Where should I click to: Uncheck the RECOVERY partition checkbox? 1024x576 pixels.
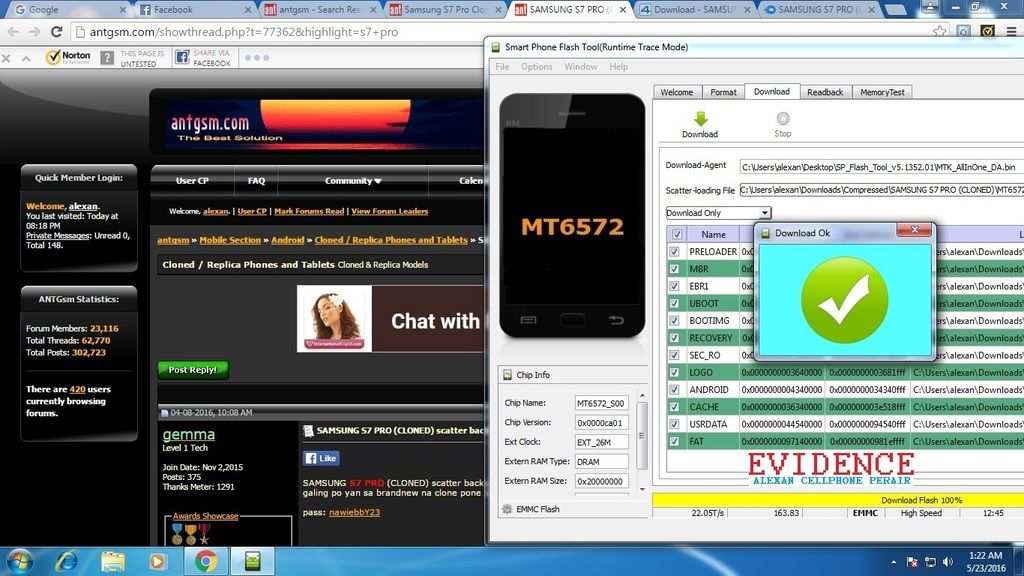pyautogui.click(x=674, y=338)
